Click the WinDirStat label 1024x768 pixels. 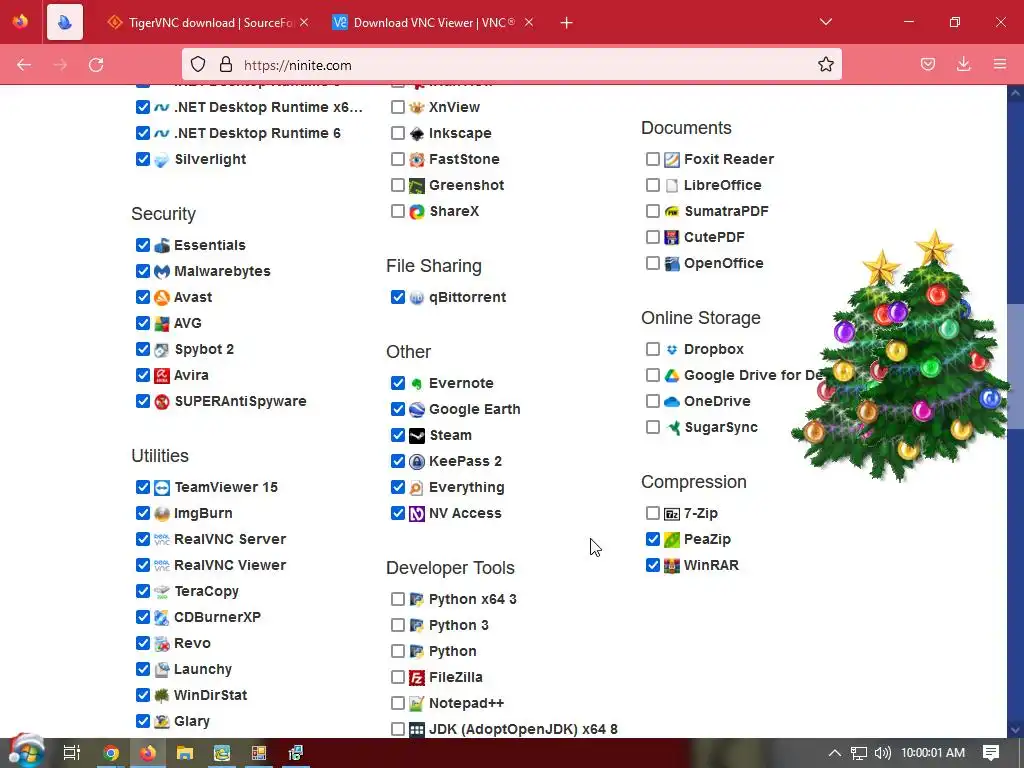point(210,696)
